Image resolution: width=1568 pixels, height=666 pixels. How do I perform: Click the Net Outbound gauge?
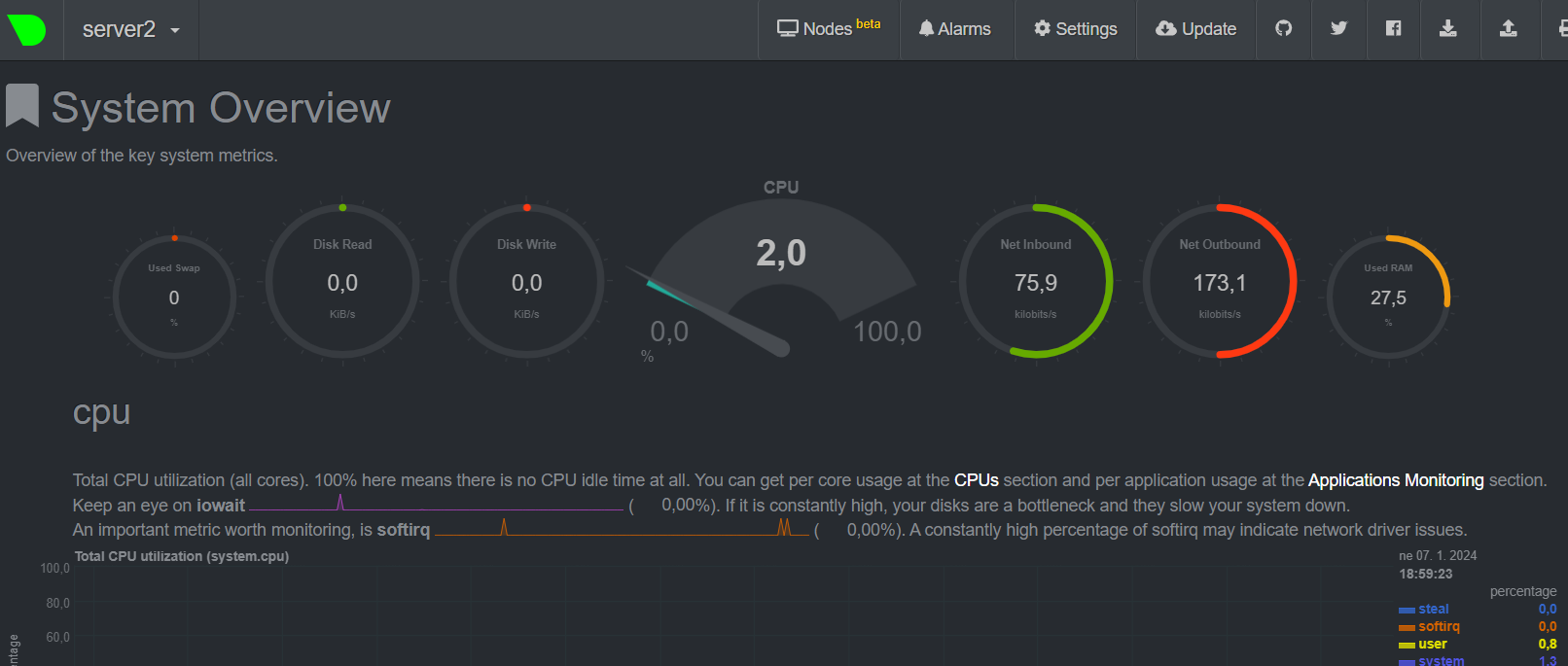[1219, 282]
